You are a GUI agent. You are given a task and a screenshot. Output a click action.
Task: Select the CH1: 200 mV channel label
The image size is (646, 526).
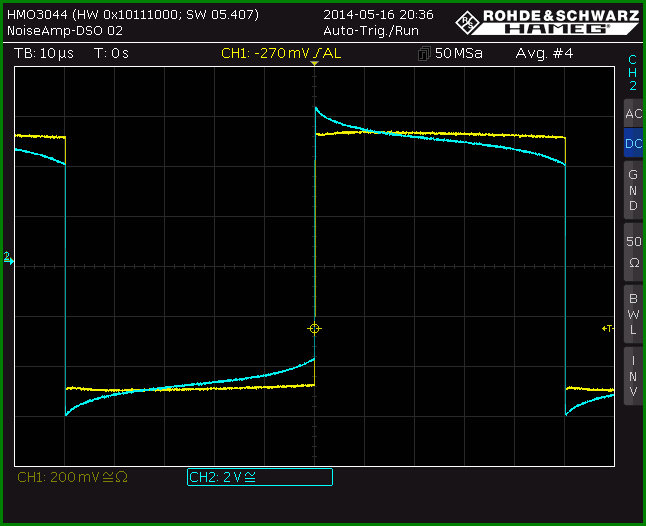click(x=73, y=477)
